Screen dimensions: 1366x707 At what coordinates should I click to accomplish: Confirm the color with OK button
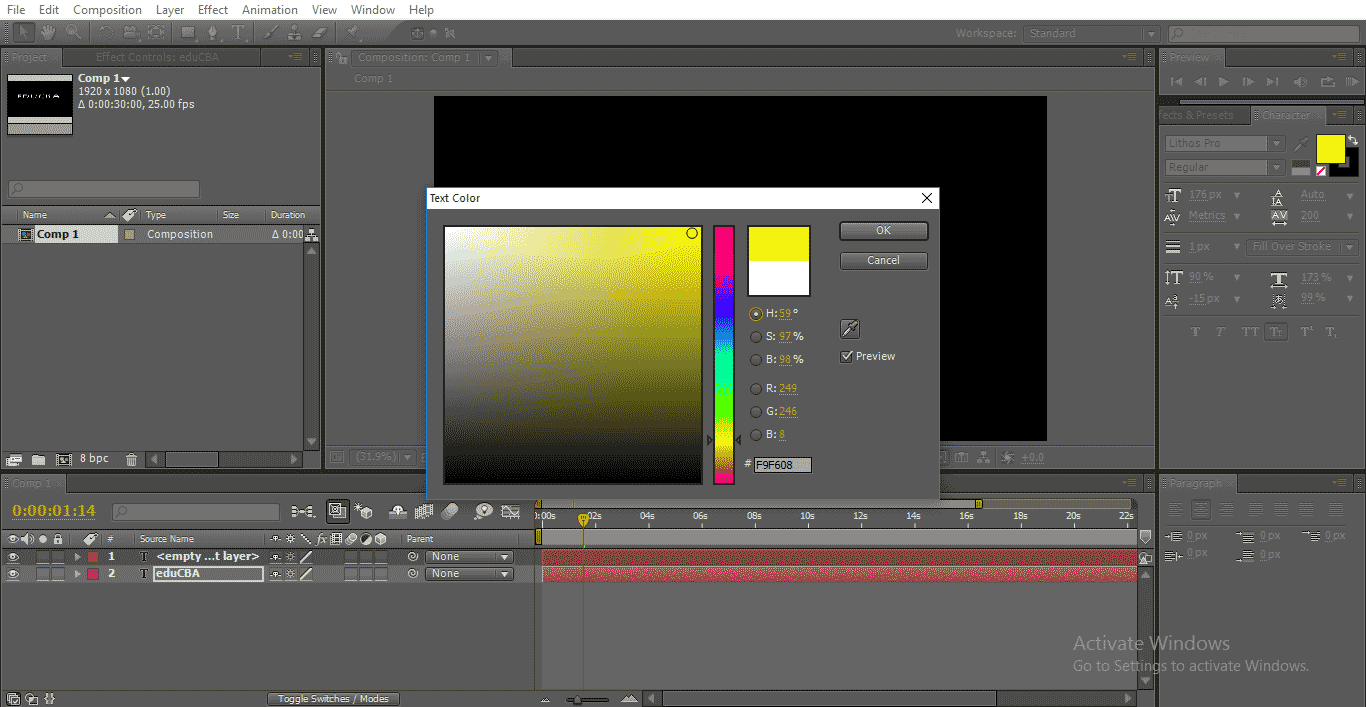(x=883, y=231)
